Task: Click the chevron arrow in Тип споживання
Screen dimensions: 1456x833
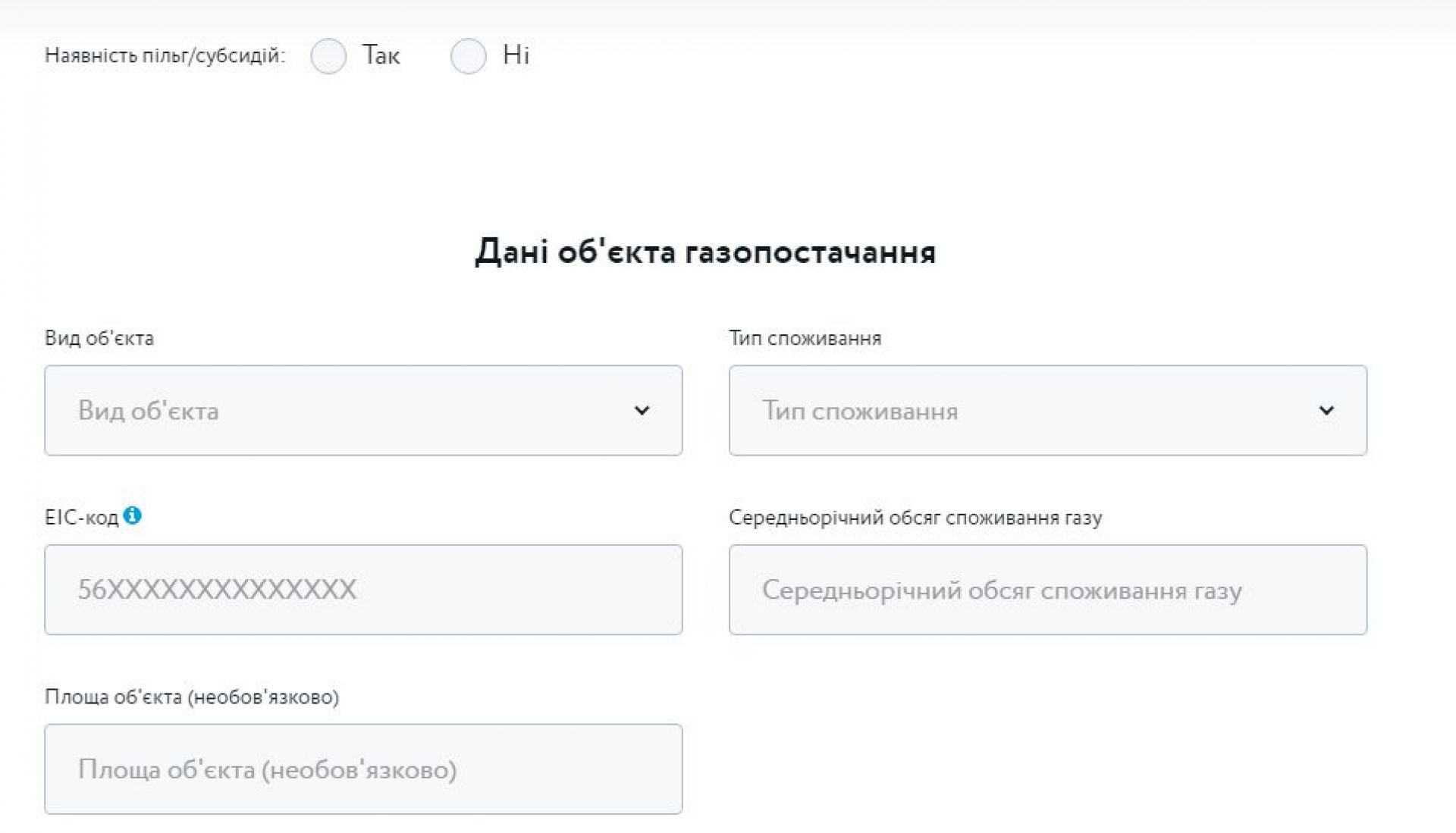Action: (1326, 410)
